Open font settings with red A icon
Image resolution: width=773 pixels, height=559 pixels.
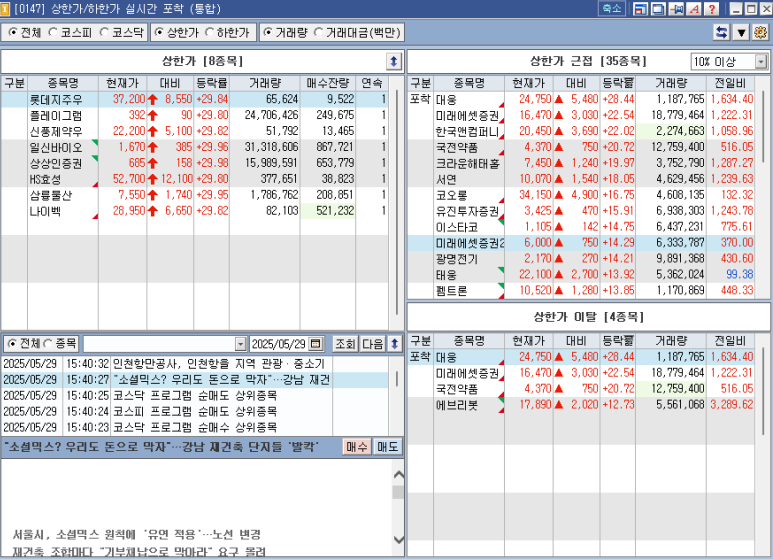(x=694, y=8)
